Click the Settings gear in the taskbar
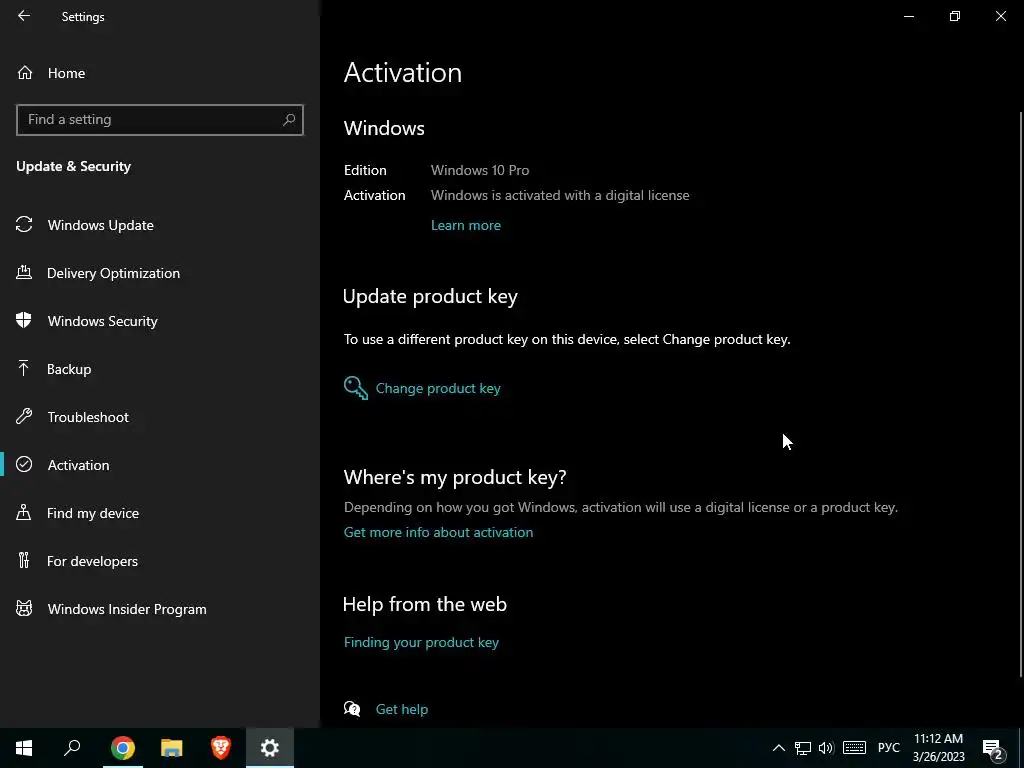Viewport: 1024px width, 768px height. pyautogui.click(x=270, y=748)
